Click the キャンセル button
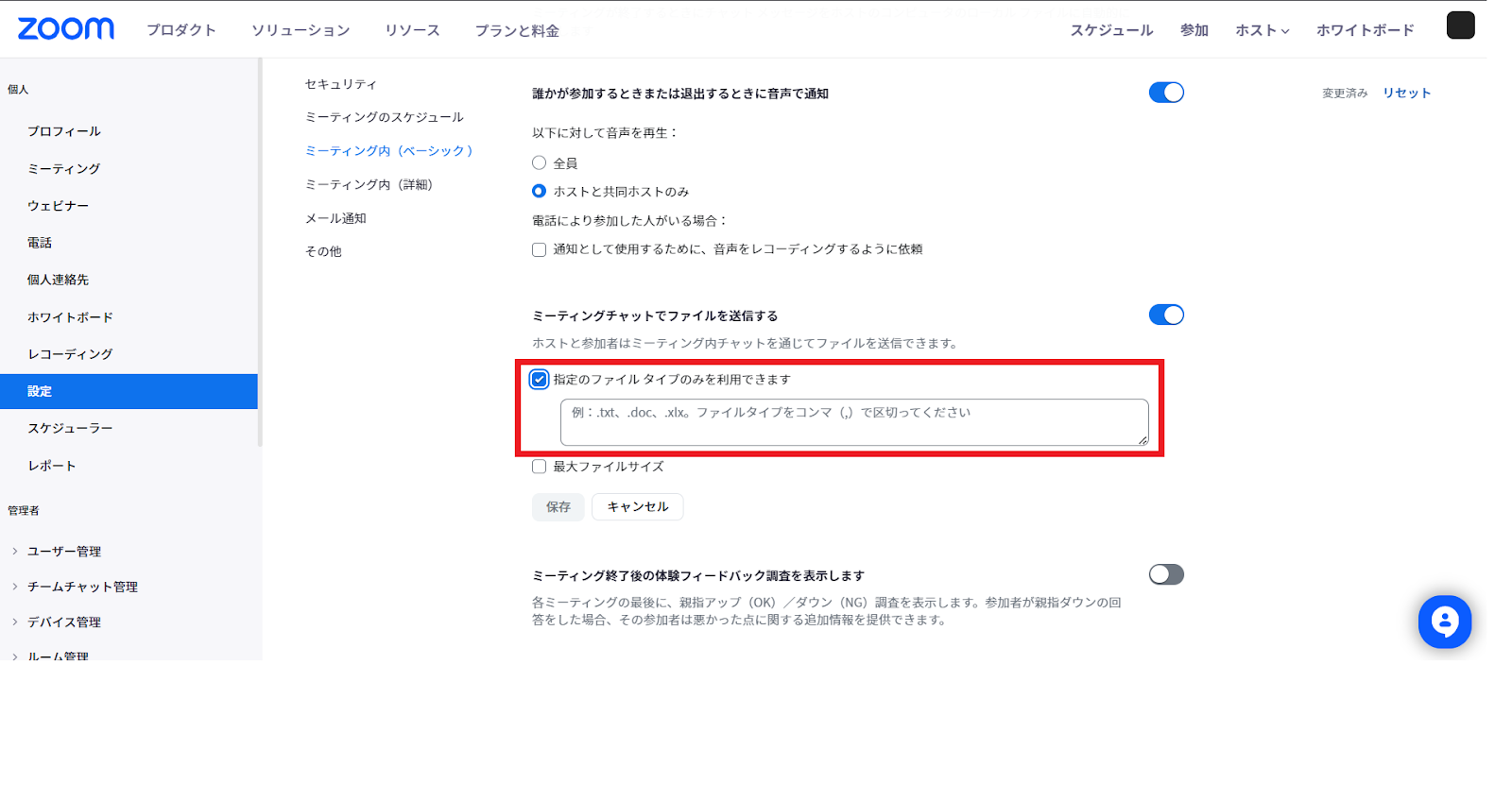This screenshot has height=801, width=1512. click(x=637, y=507)
